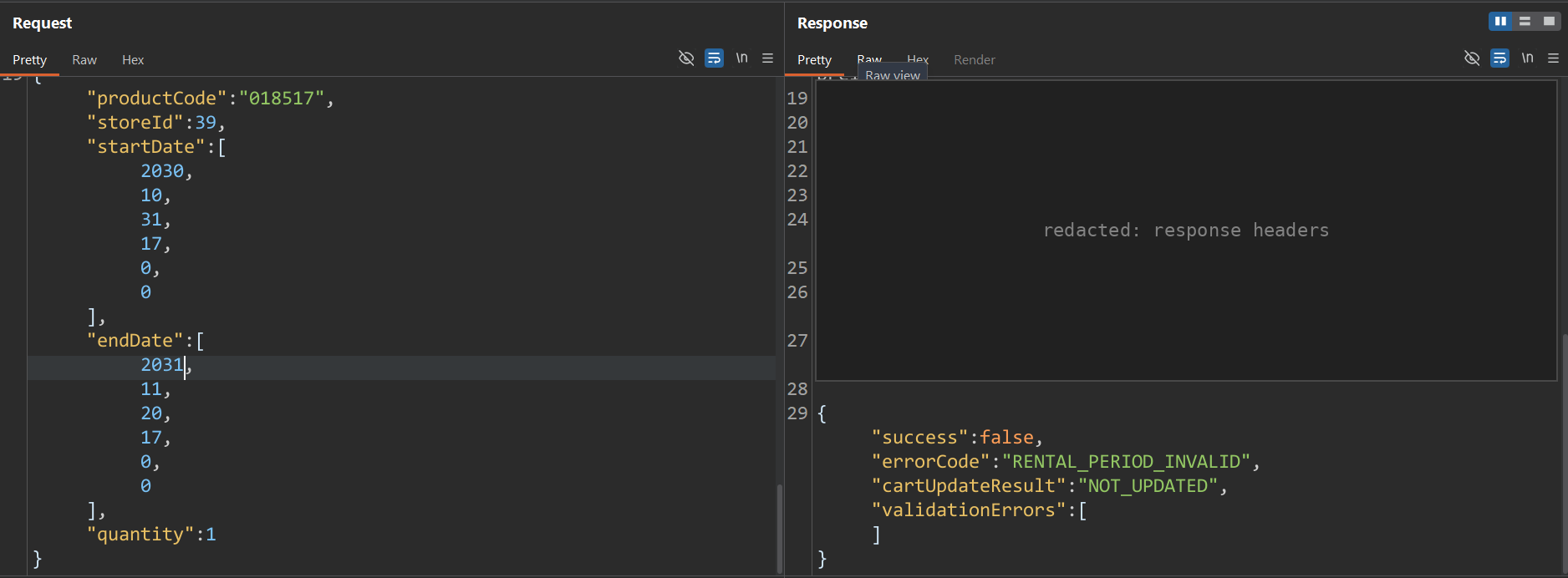1568x578 pixels.
Task: Click the 2030 year value
Action: pos(162,171)
